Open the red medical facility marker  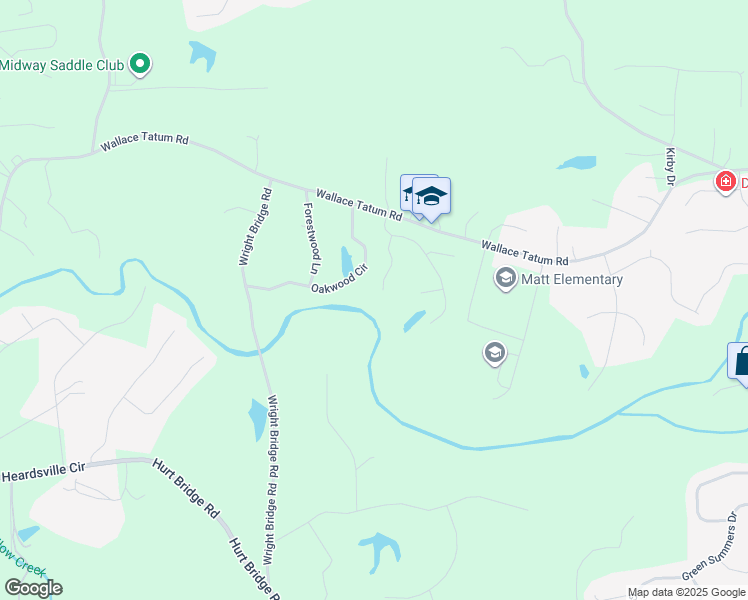[x=726, y=182]
